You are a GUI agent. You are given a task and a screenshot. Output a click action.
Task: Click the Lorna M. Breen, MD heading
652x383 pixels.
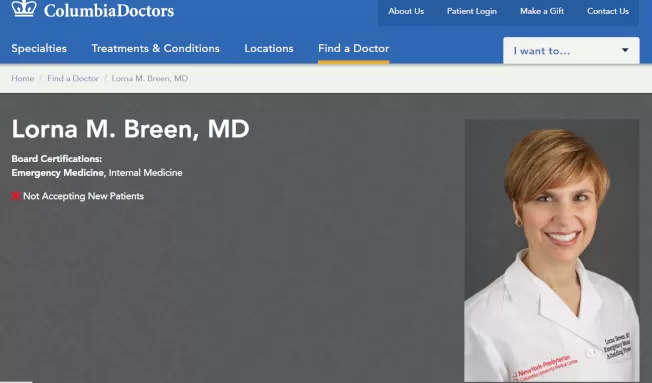coord(130,129)
